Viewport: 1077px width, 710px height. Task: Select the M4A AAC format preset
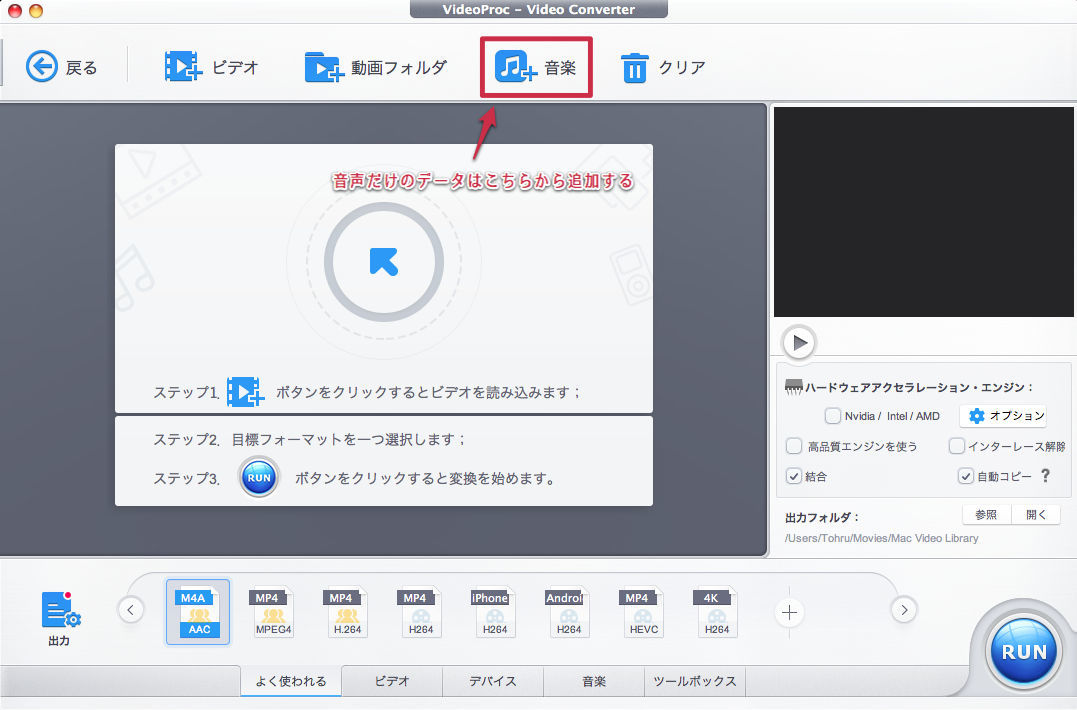point(198,612)
